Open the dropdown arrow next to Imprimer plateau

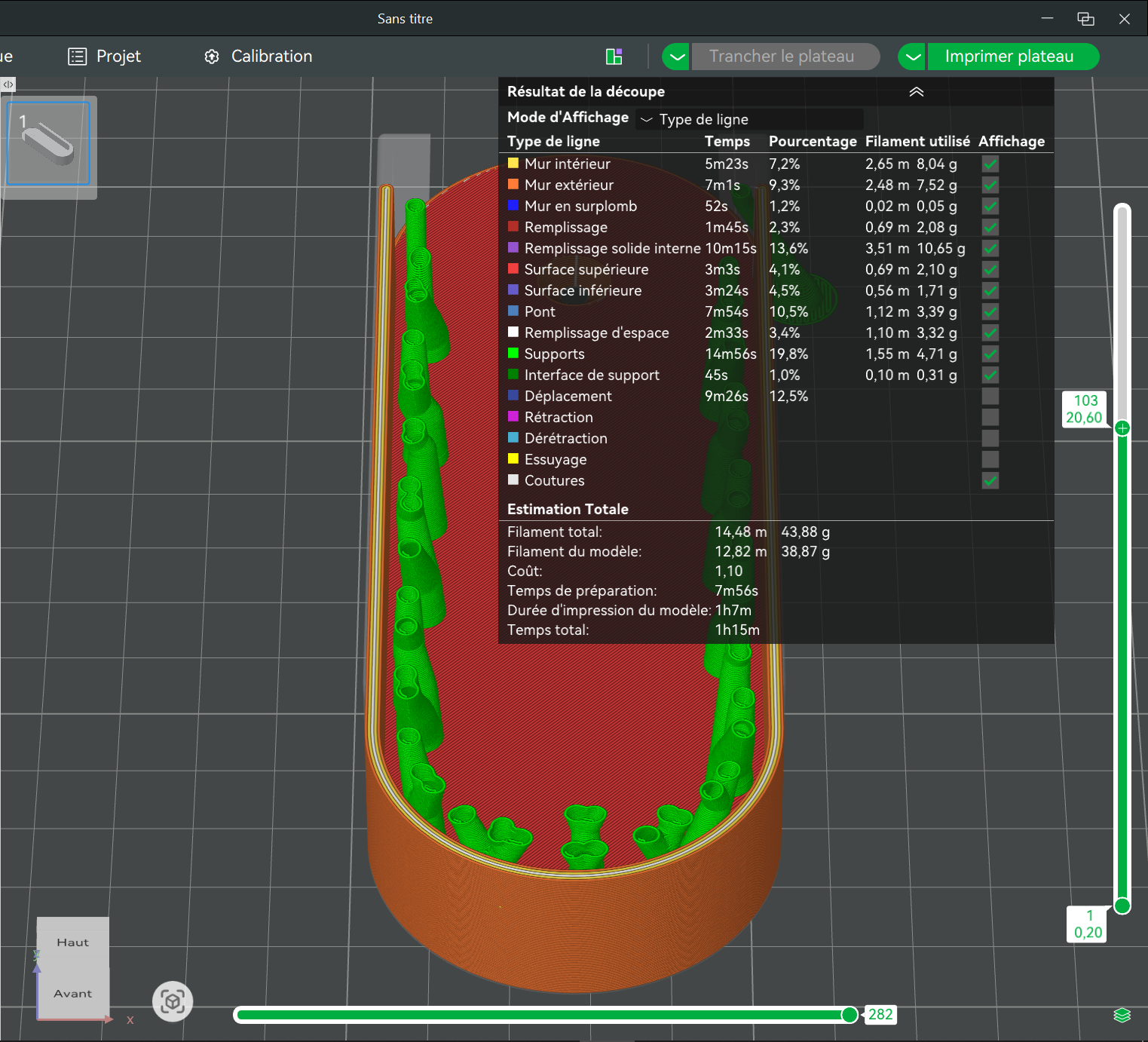(x=913, y=57)
